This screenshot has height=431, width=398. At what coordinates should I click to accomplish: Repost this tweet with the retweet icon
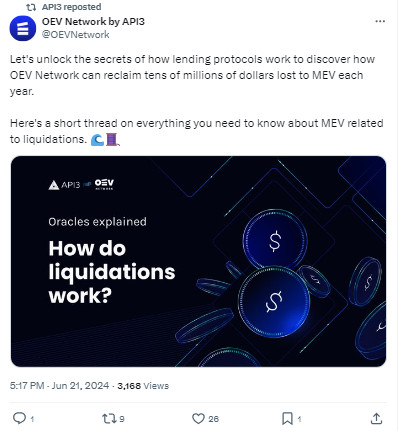coord(109,418)
